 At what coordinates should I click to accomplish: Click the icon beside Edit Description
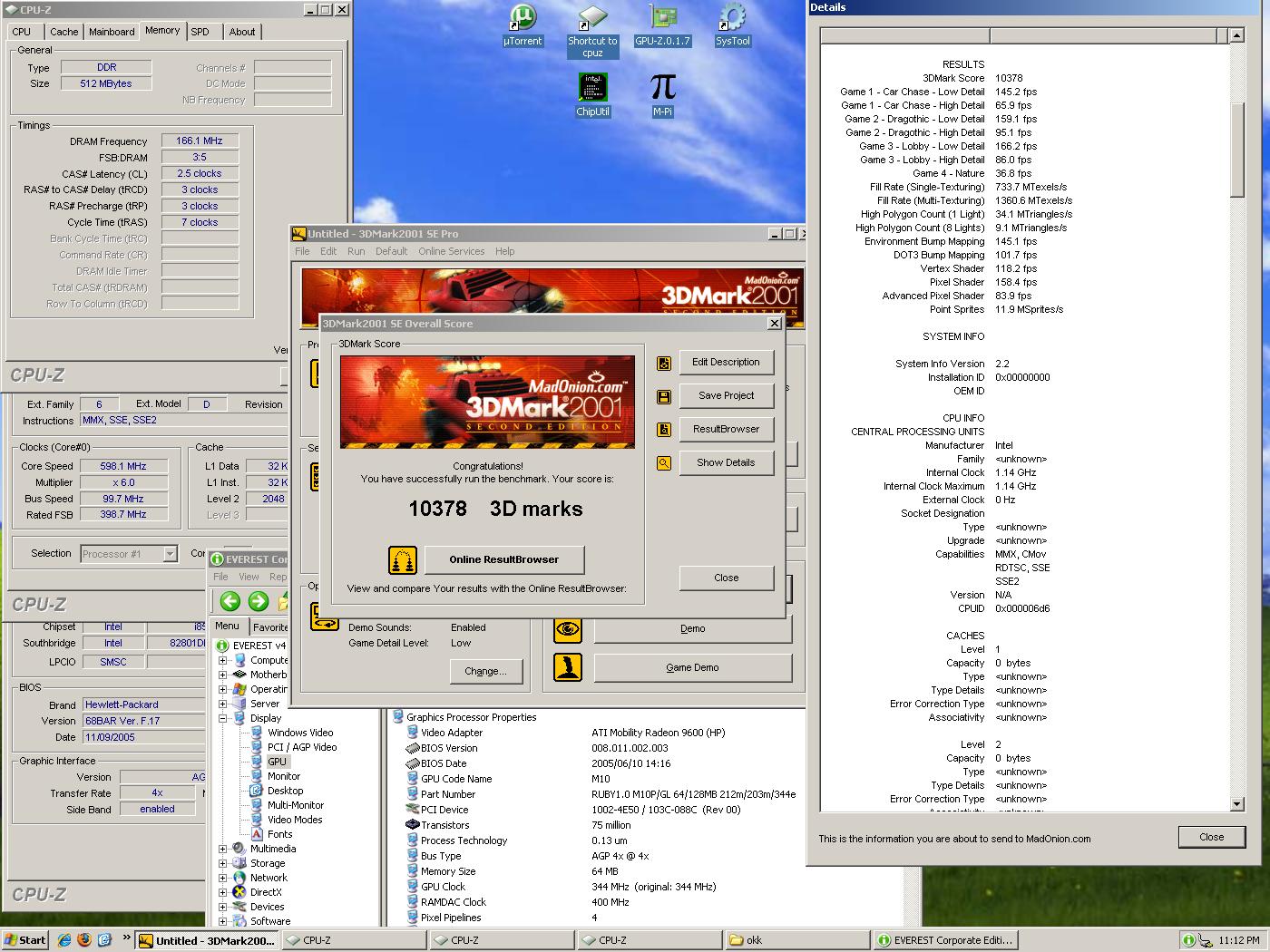click(664, 363)
